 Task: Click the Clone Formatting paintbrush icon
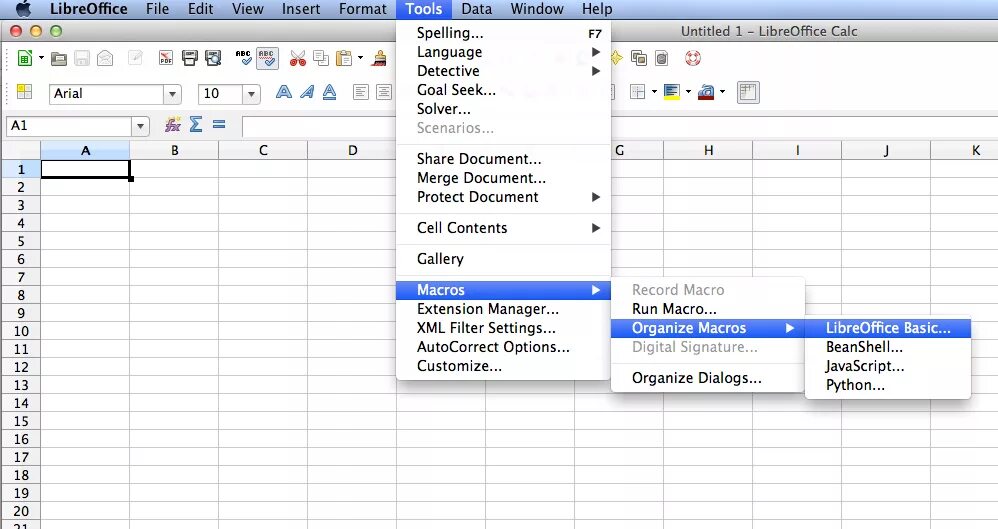(x=380, y=59)
